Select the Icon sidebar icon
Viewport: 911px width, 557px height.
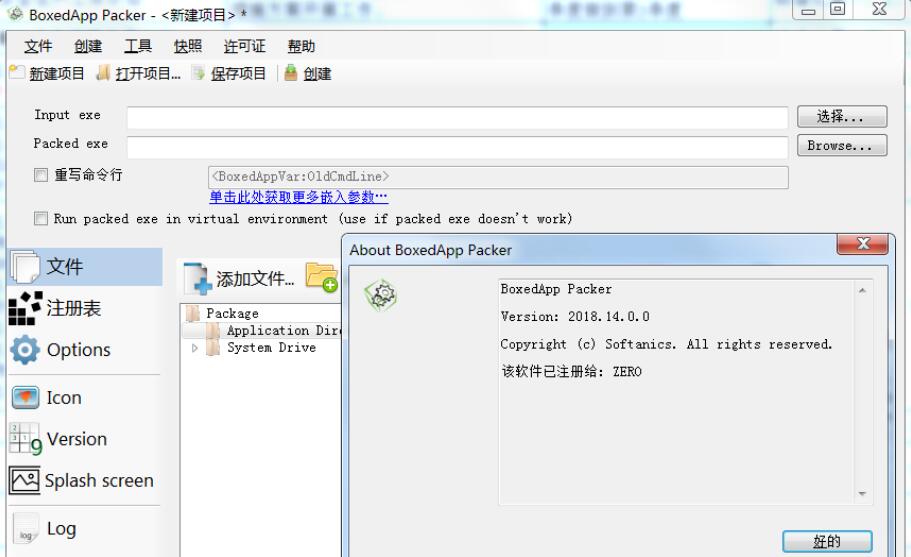26,398
